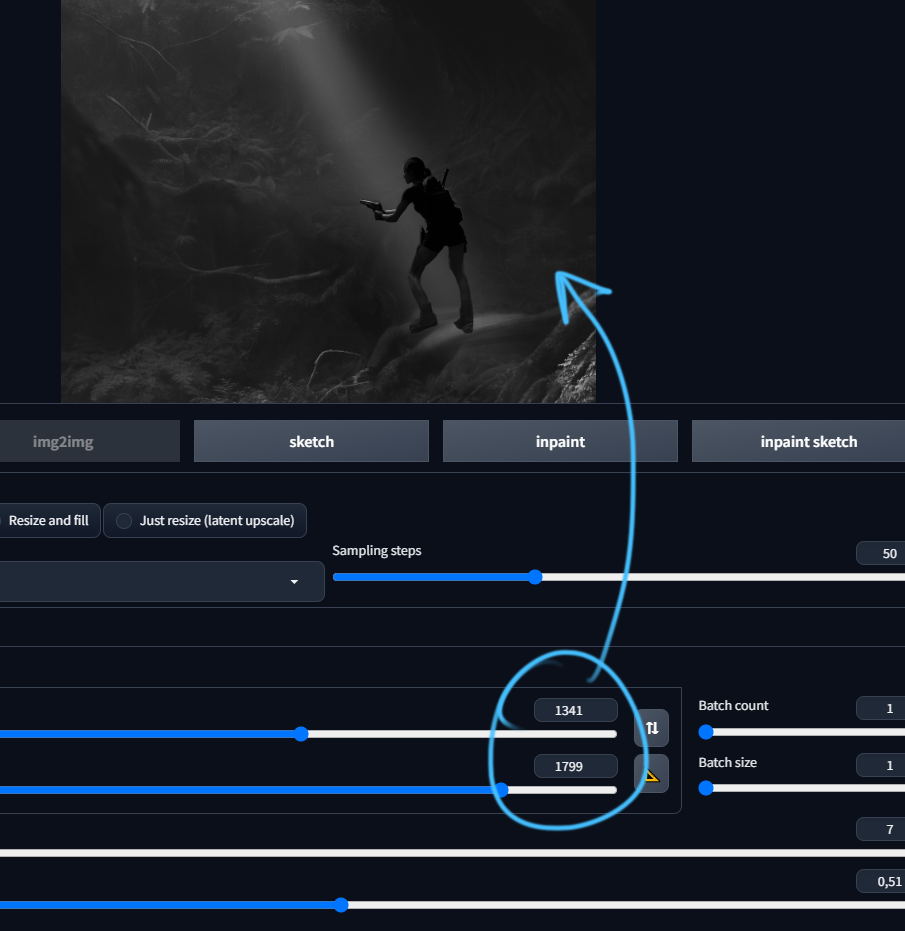The width and height of the screenshot is (905, 931).
Task: Go to the inpaint sketch tab
Action: click(x=799, y=441)
